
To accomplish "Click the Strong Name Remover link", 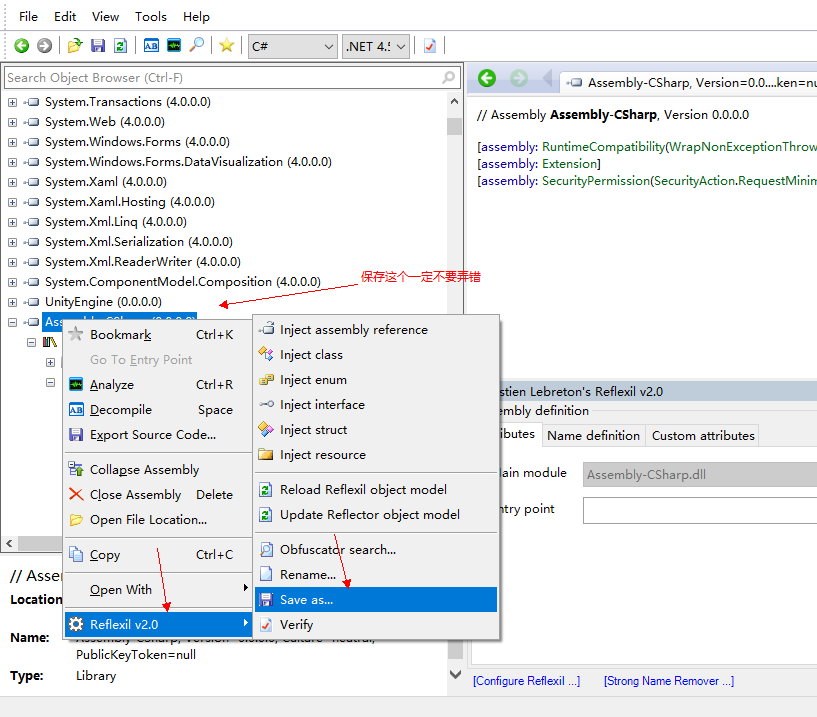I will click(668, 681).
